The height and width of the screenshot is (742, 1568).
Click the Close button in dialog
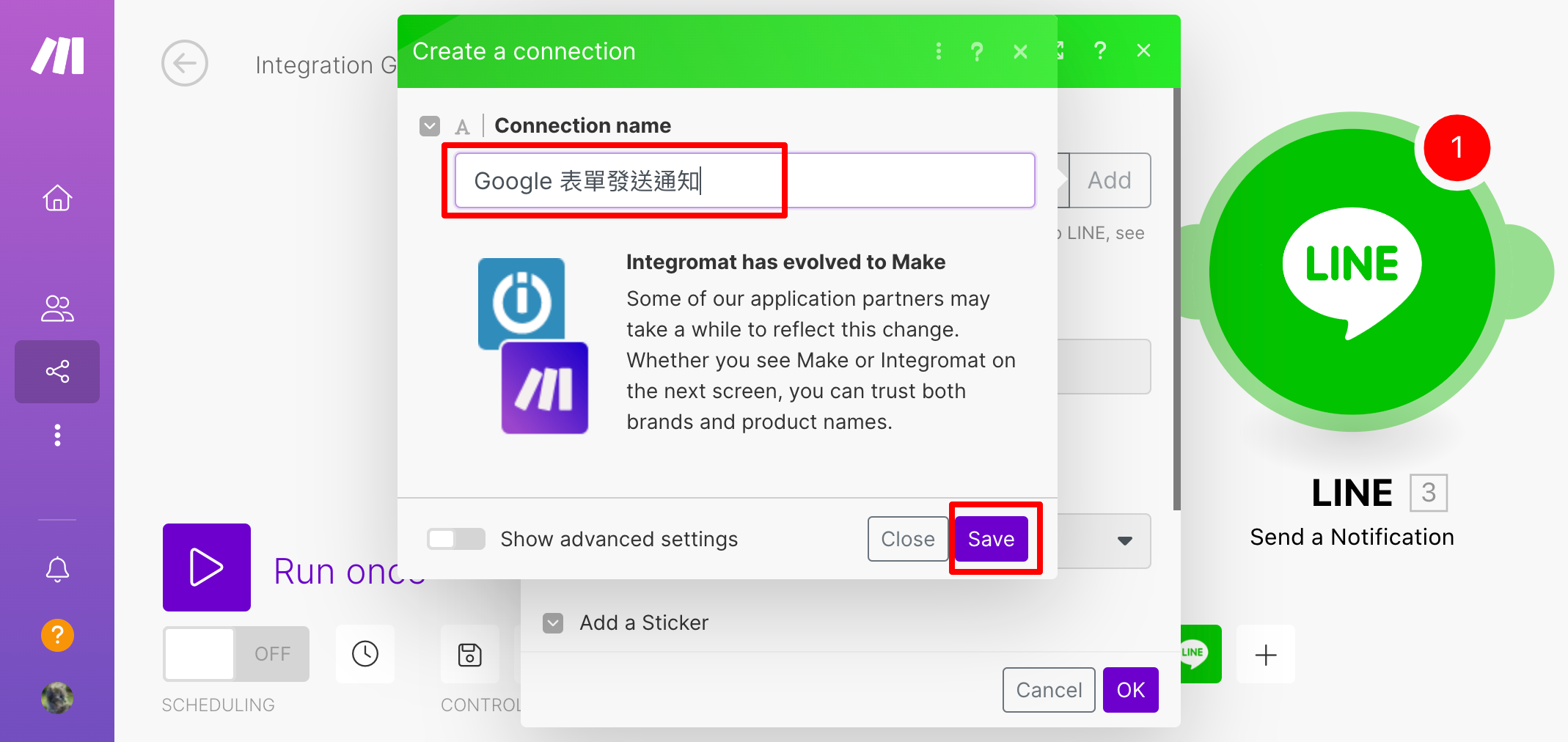(x=908, y=539)
